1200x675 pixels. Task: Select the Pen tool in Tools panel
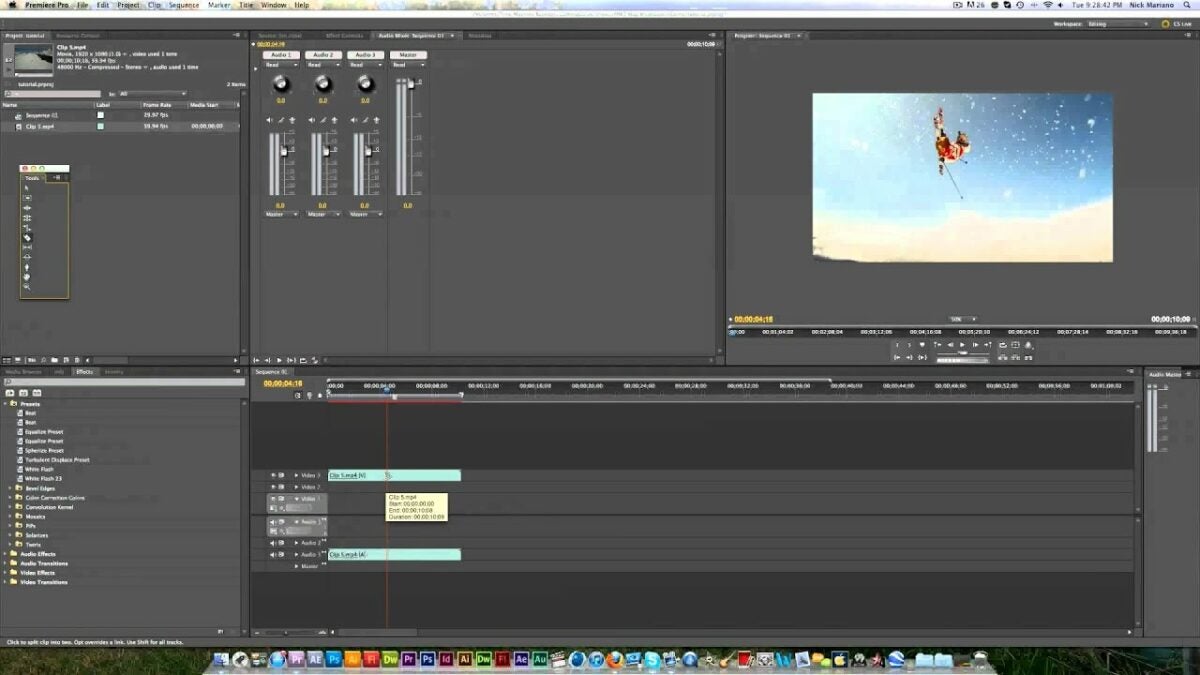tap(27, 267)
